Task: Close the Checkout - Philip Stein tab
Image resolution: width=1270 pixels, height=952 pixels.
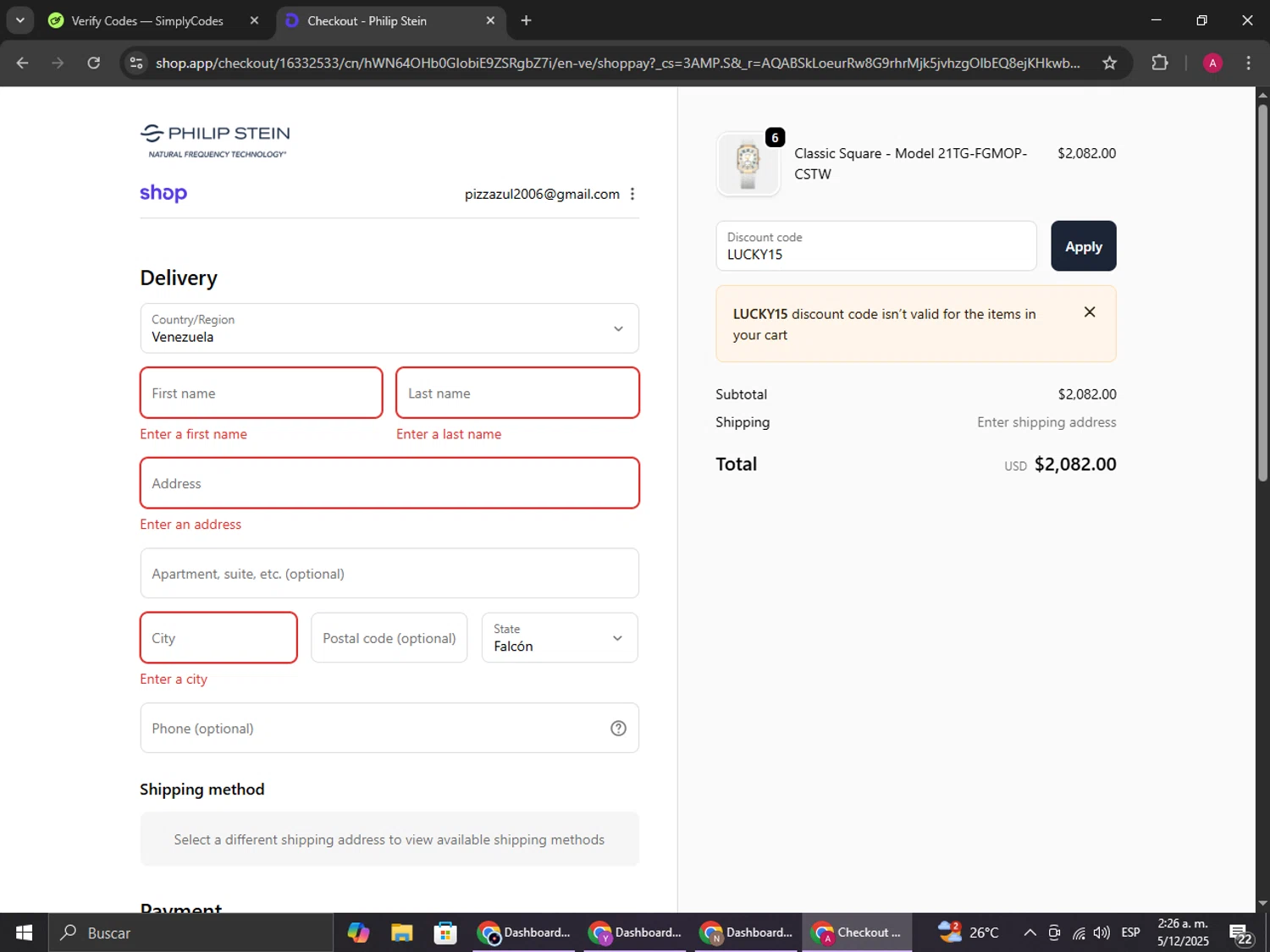Action: [x=490, y=20]
